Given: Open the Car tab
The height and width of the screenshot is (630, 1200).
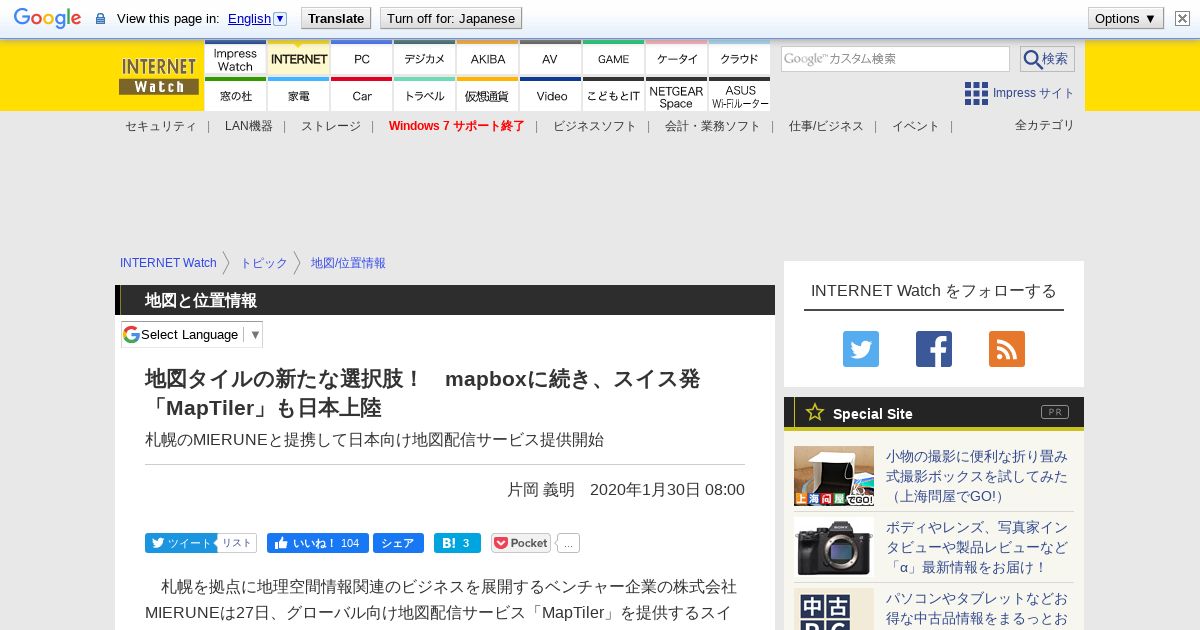Looking at the screenshot, I should click(x=361, y=94).
